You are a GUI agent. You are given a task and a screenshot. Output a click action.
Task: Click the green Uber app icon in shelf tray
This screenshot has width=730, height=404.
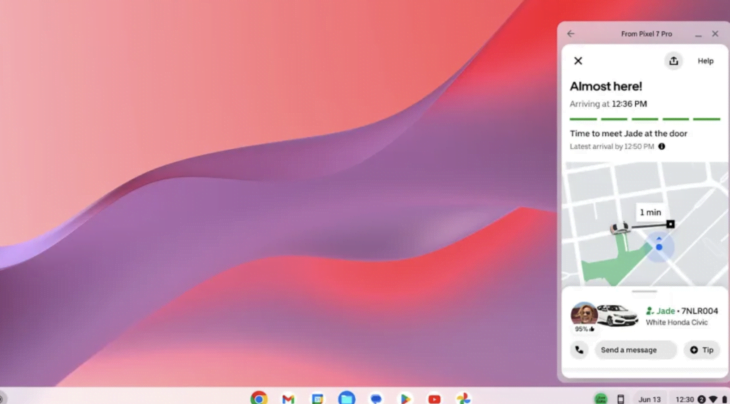tap(601, 399)
